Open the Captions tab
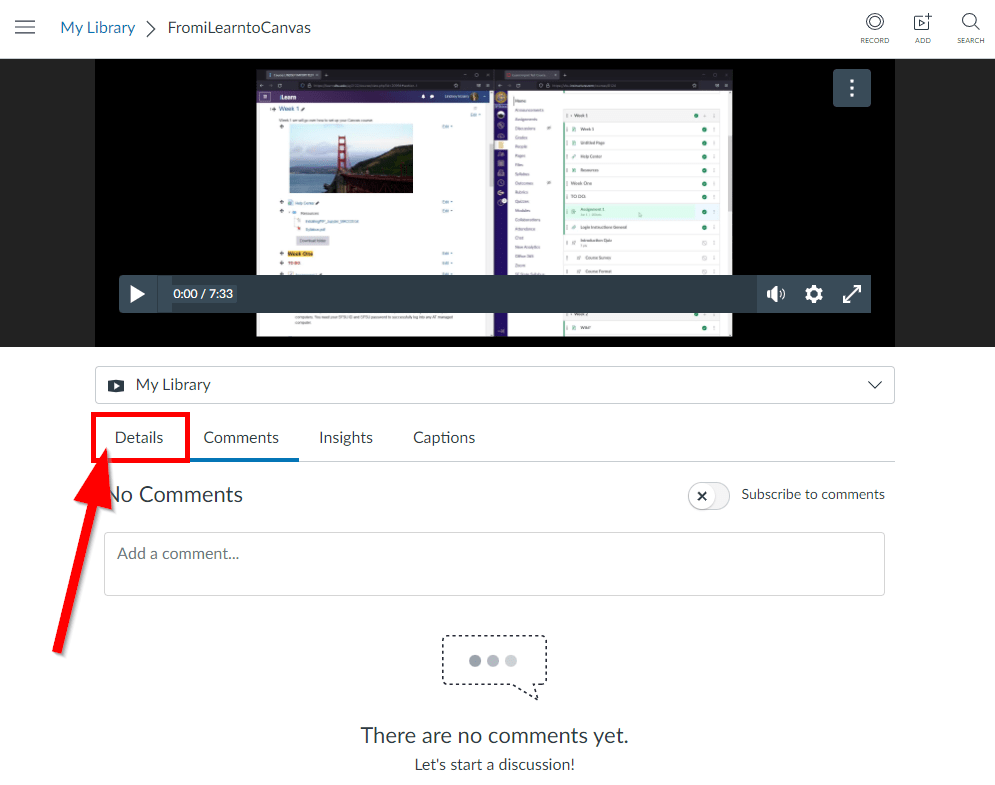995x785 pixels. (x=444, y=437)
